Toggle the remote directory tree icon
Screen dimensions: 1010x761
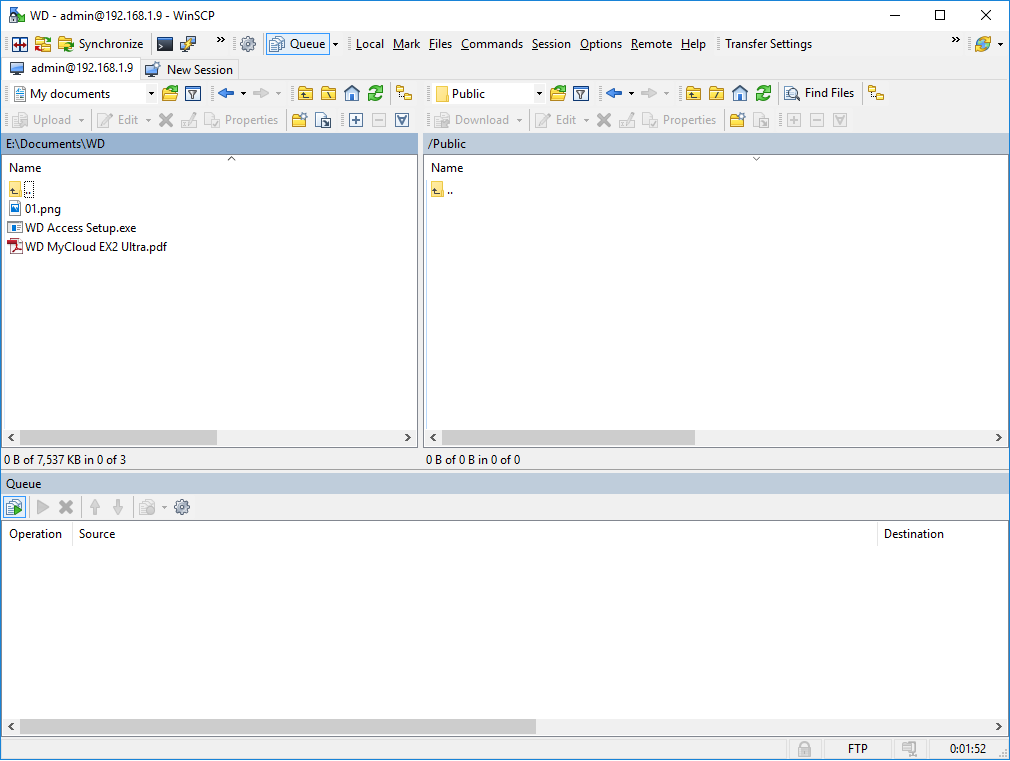876,93
